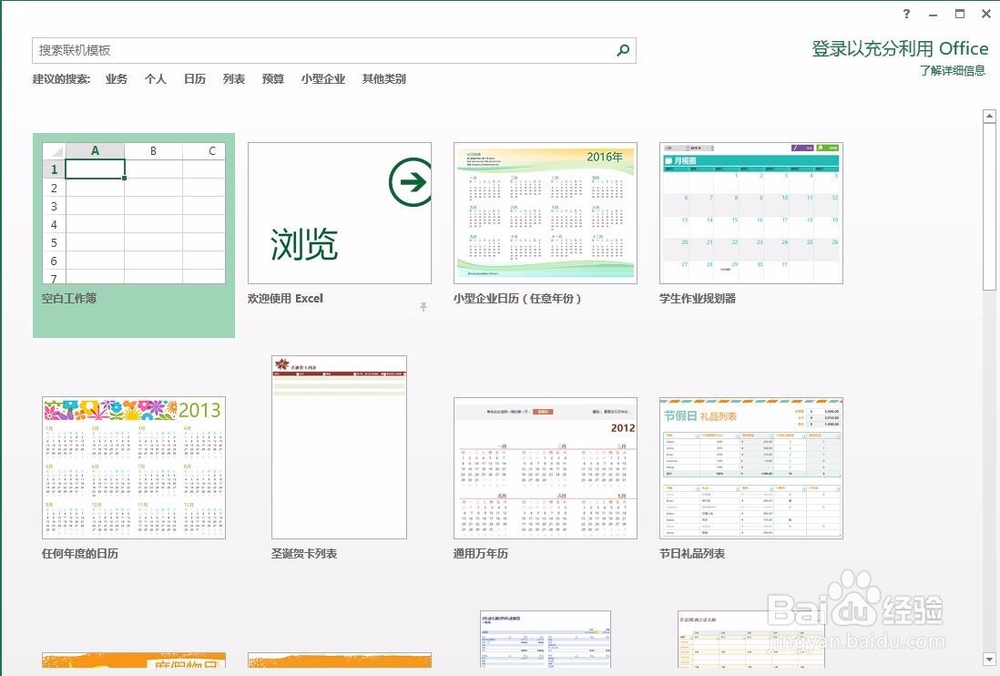
Task: Click the 小型企业日历（任意年份）label
Action: [x=517, y=298]
